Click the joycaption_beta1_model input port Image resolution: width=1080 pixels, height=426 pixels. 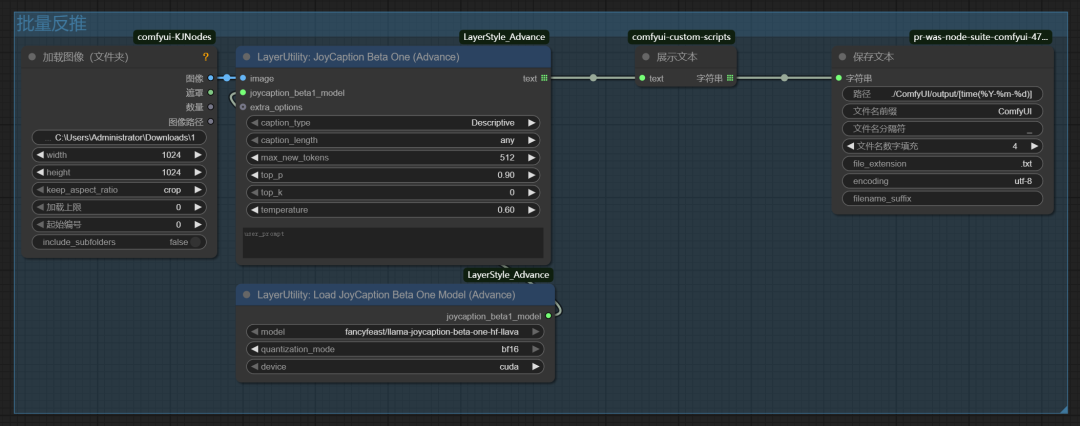coord(242,92)
